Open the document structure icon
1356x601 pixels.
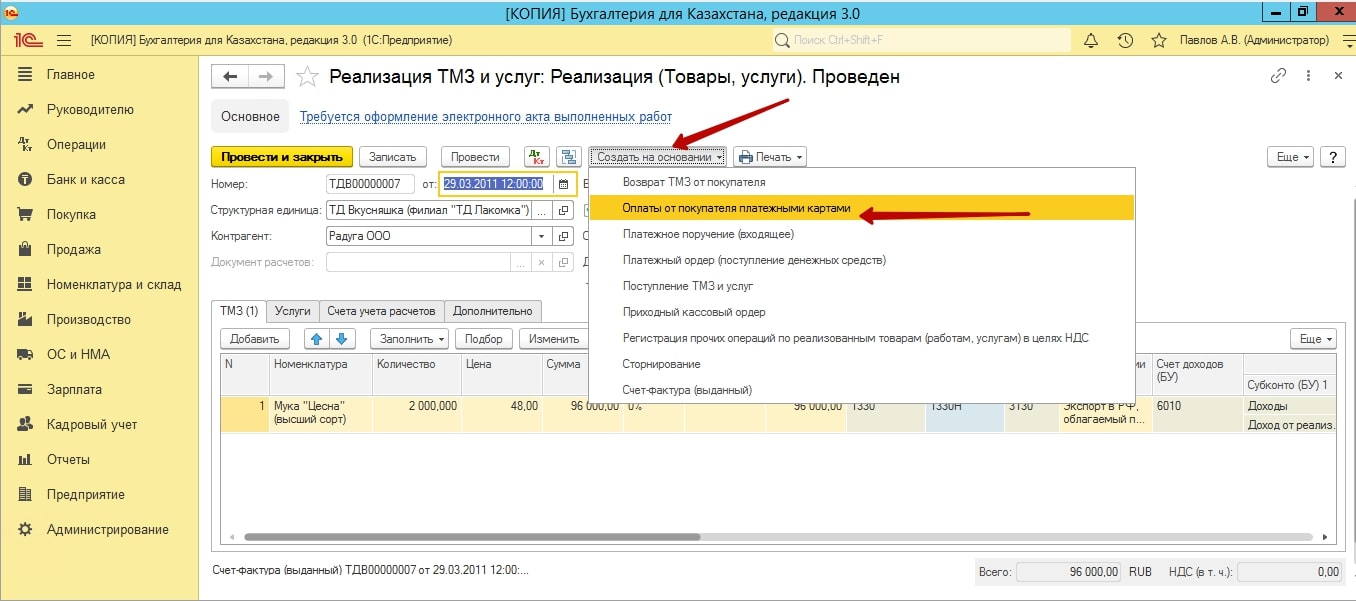point(569,157)
